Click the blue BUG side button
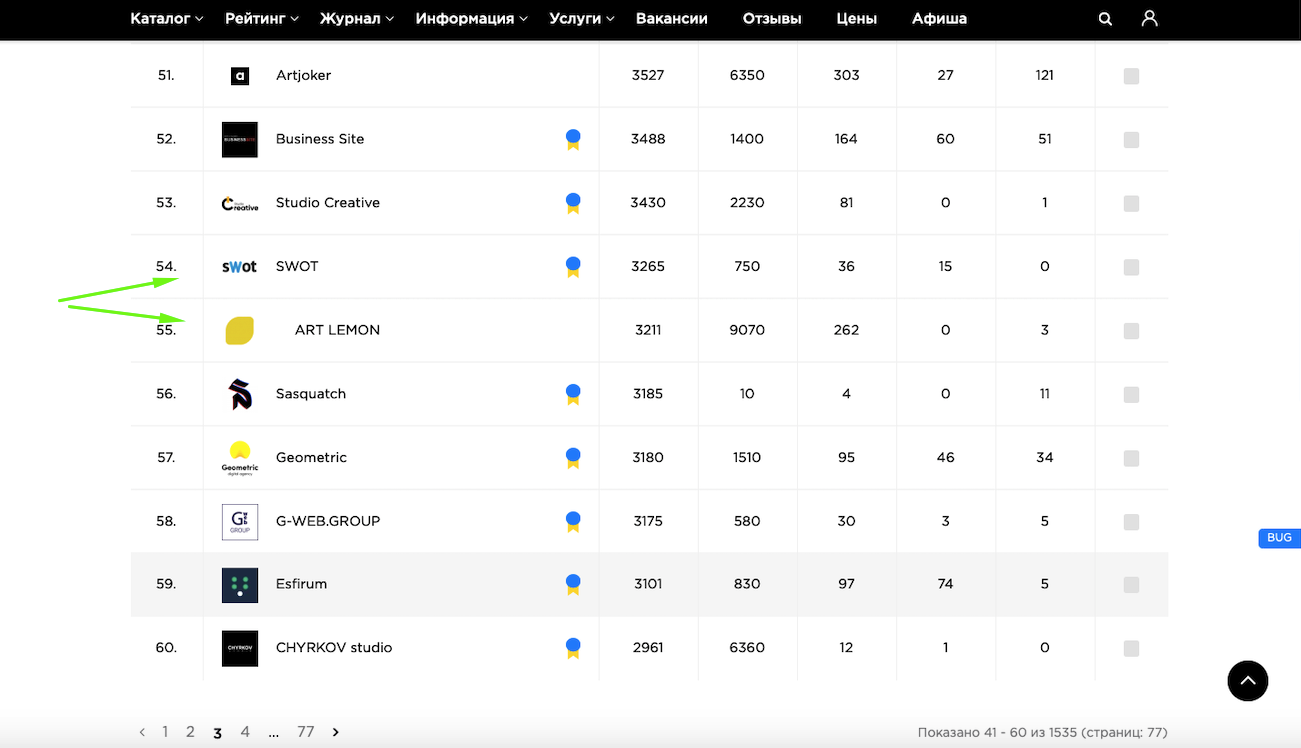The height and width of the screenshot is (748, 1301). [x=1279, y=538]
